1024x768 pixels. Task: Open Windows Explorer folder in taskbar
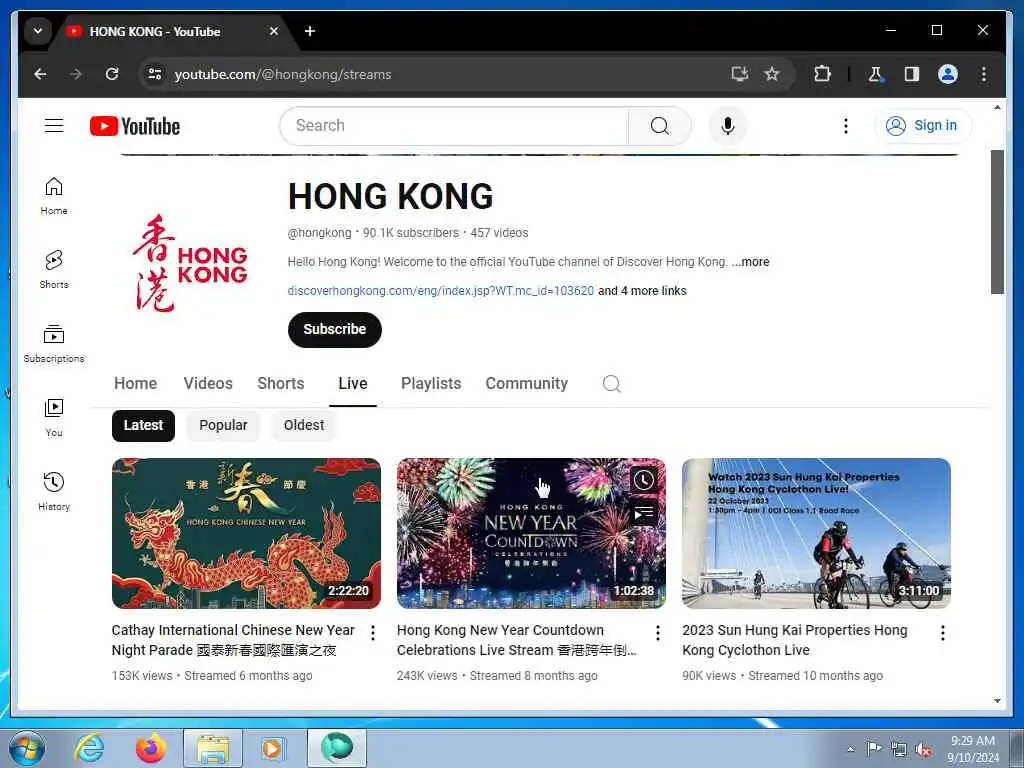213,748
